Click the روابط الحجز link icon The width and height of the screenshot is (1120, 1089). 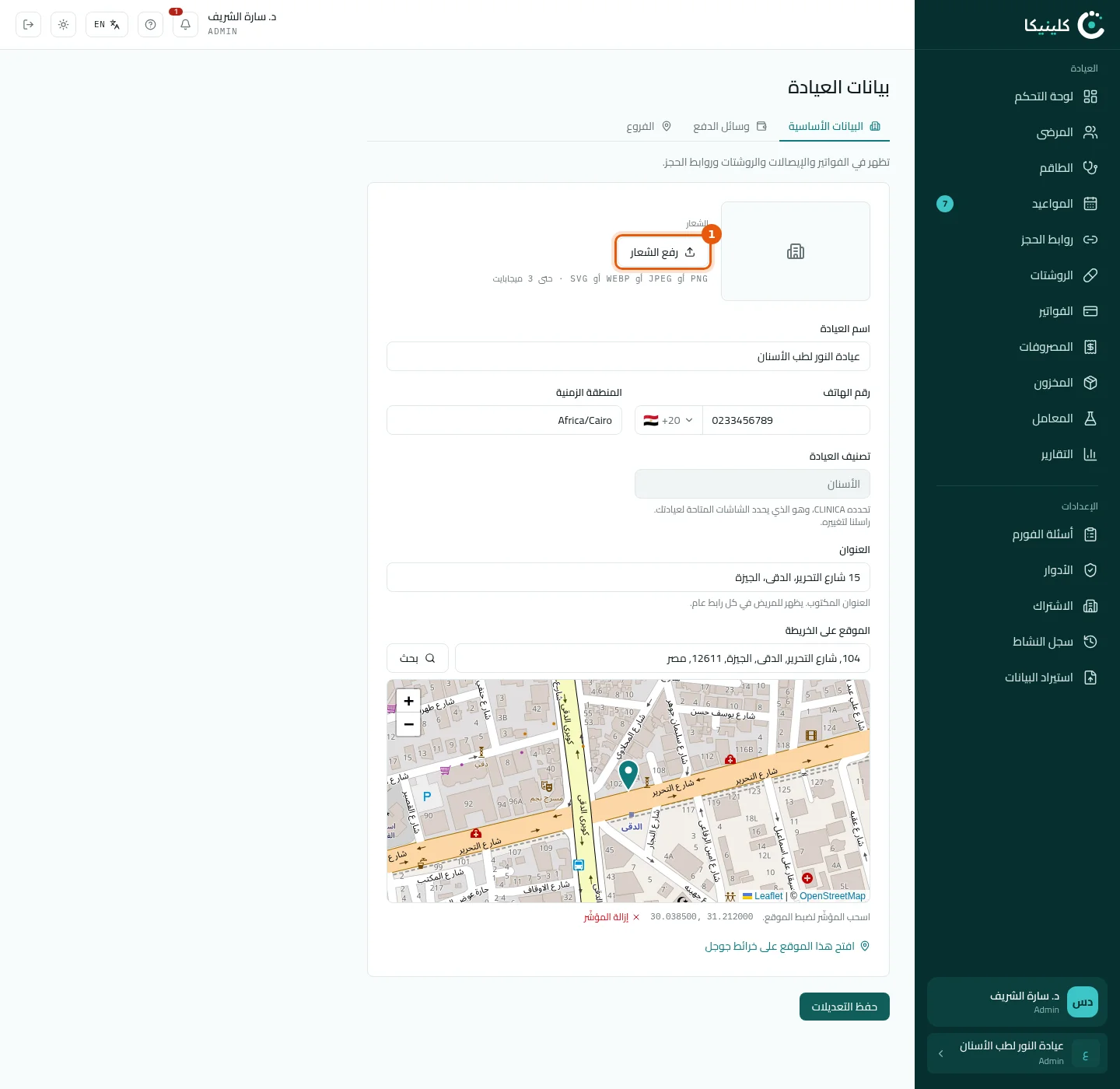(x=1090, y=240)
